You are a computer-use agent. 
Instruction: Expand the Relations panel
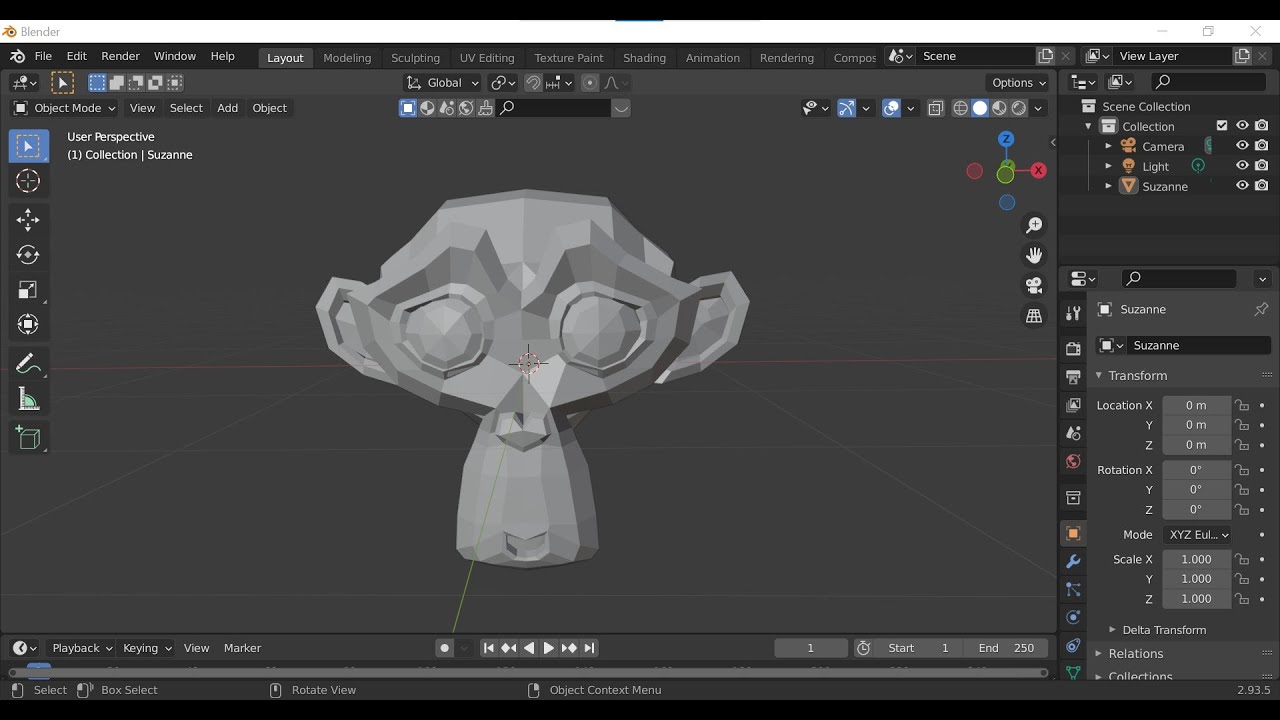tap(1136, 654)
